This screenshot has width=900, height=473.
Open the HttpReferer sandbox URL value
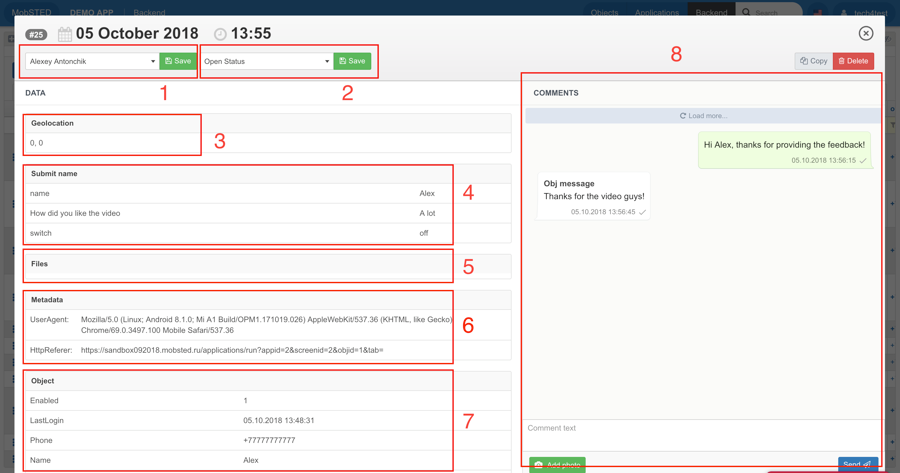[x=232, y=351]
